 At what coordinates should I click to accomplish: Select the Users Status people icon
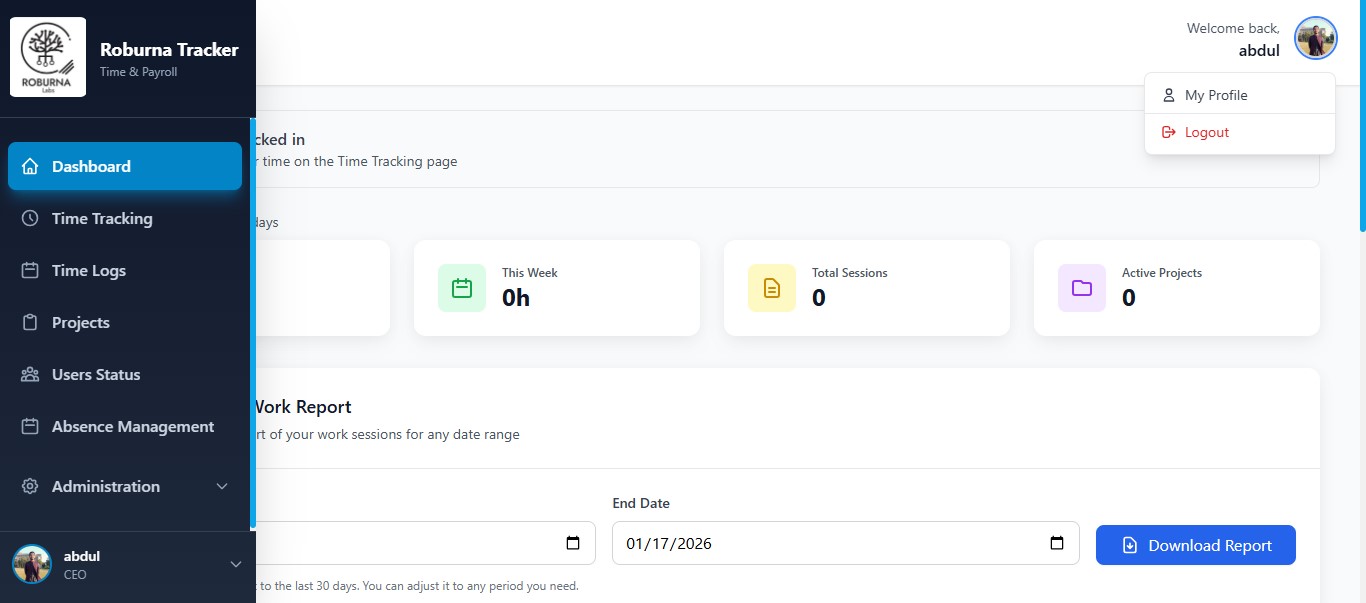pyautogui.click(x=30, y=374)
